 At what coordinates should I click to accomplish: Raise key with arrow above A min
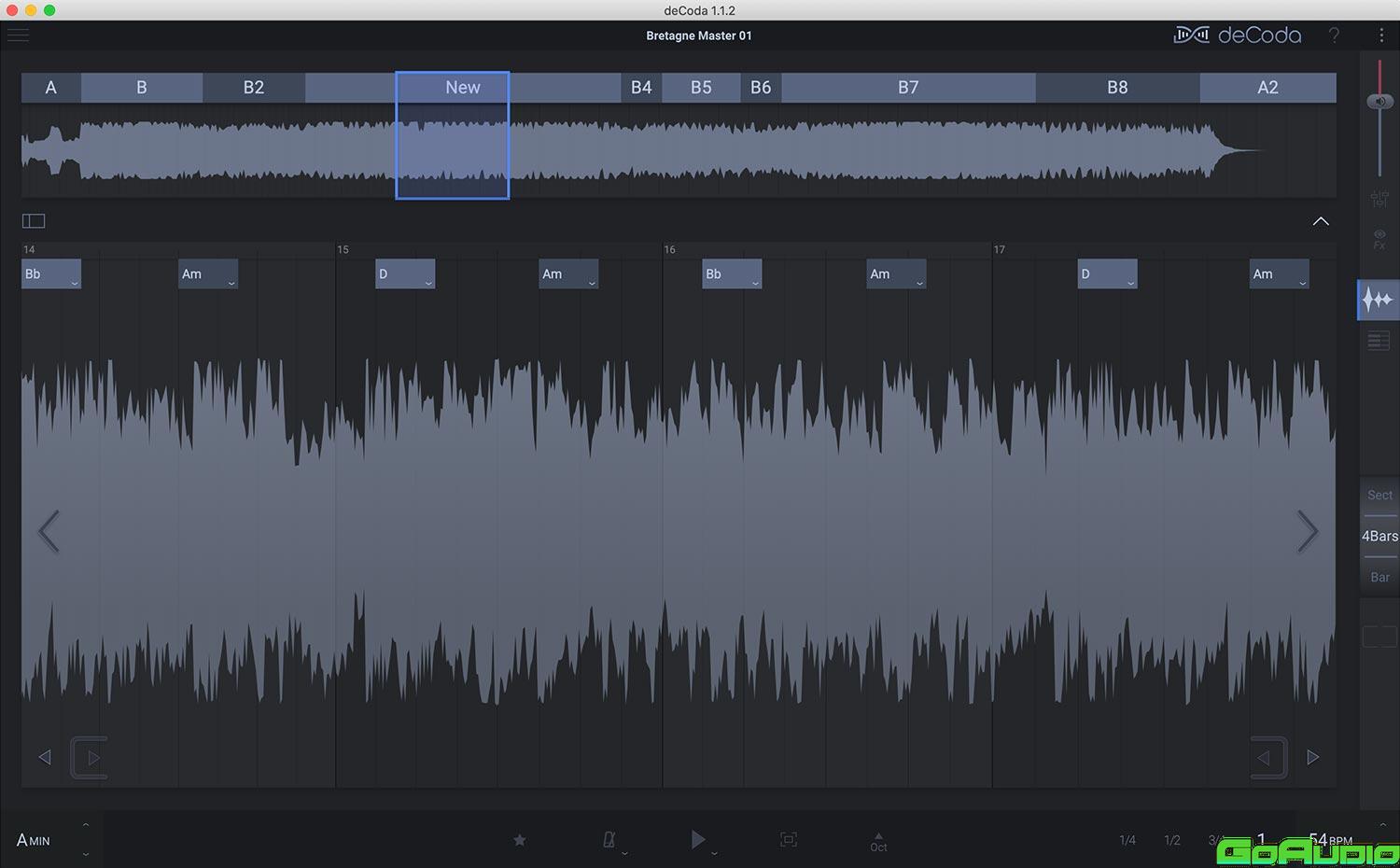point(86,825)
